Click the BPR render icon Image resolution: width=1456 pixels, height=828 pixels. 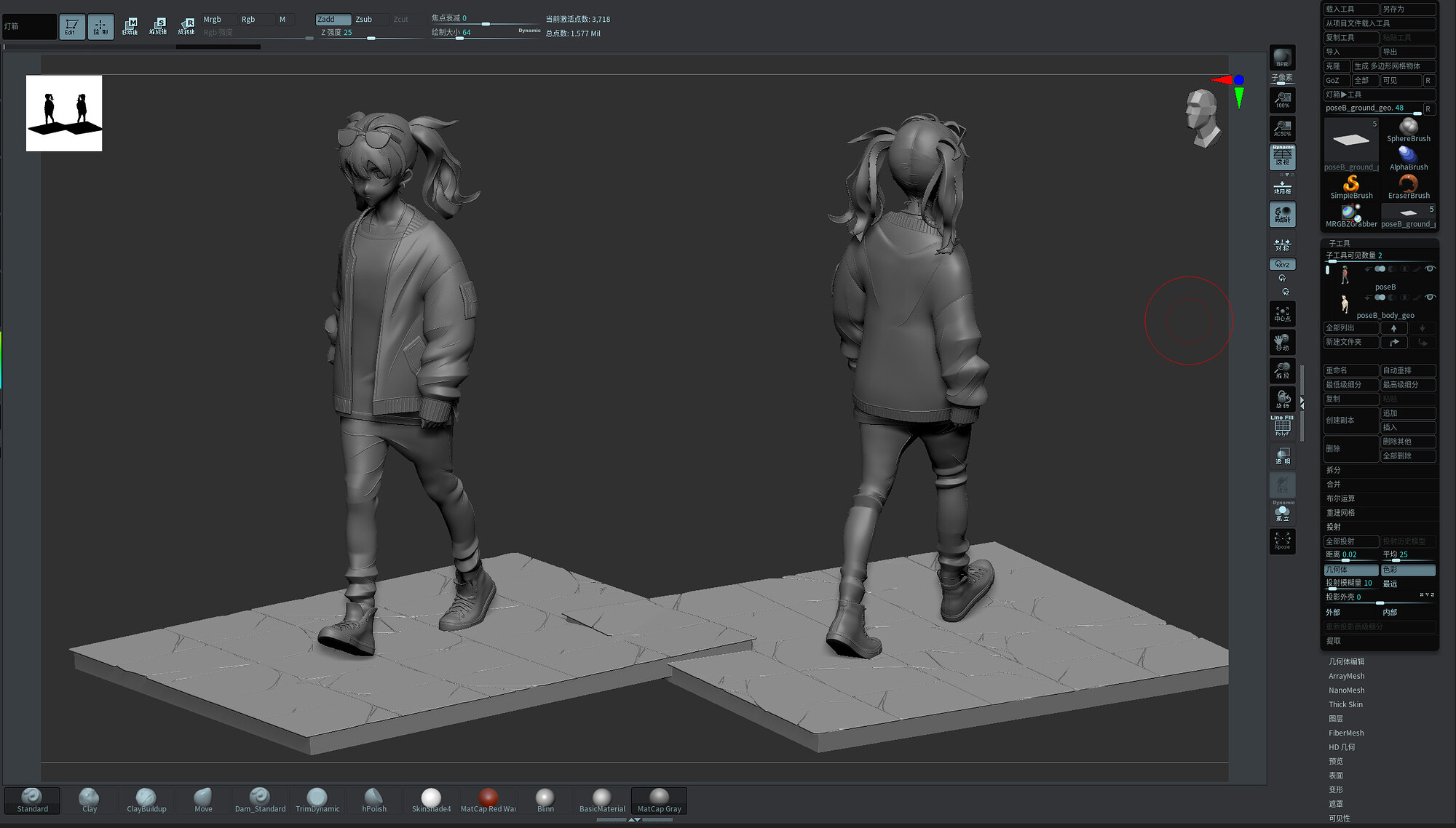click(1281, 57)
